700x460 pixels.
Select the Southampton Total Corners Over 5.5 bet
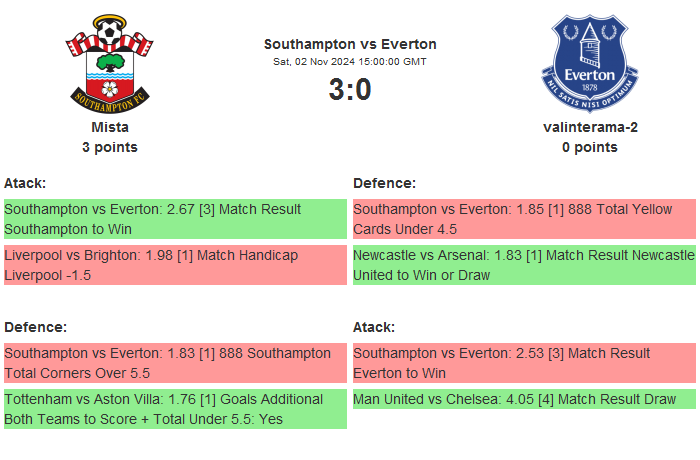click(175, 363)
